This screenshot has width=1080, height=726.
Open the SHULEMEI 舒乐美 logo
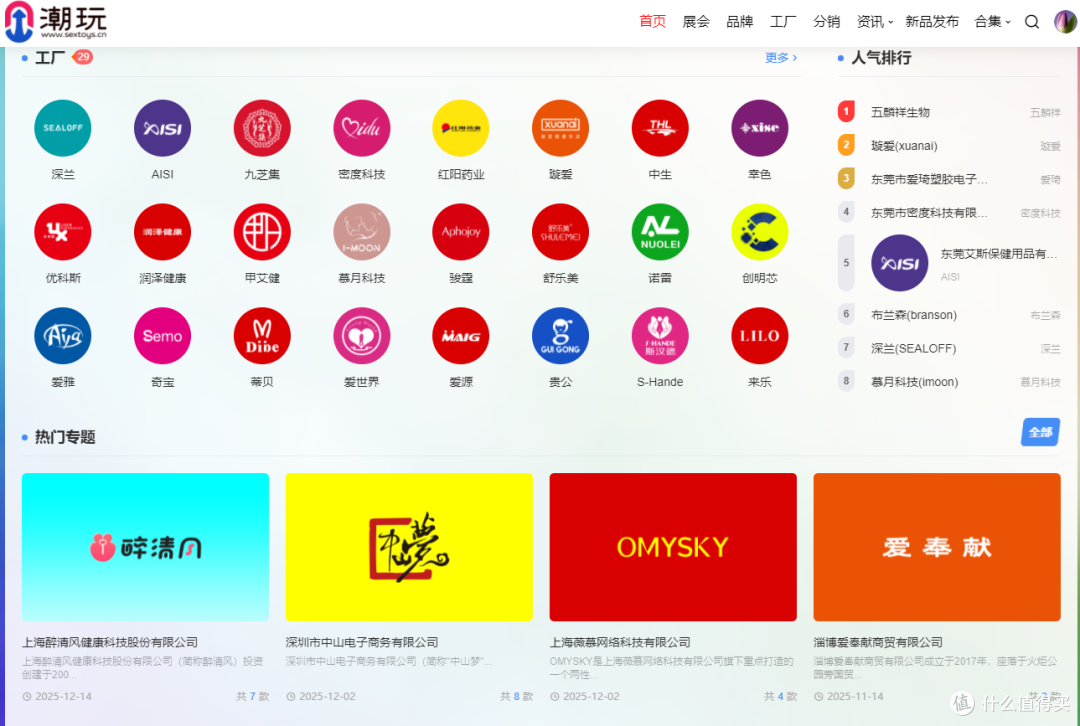(x=561, y=232)
